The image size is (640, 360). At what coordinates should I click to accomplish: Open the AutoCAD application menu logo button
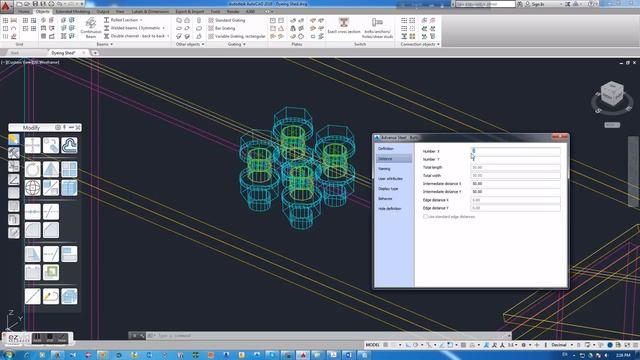coord(6,6)
